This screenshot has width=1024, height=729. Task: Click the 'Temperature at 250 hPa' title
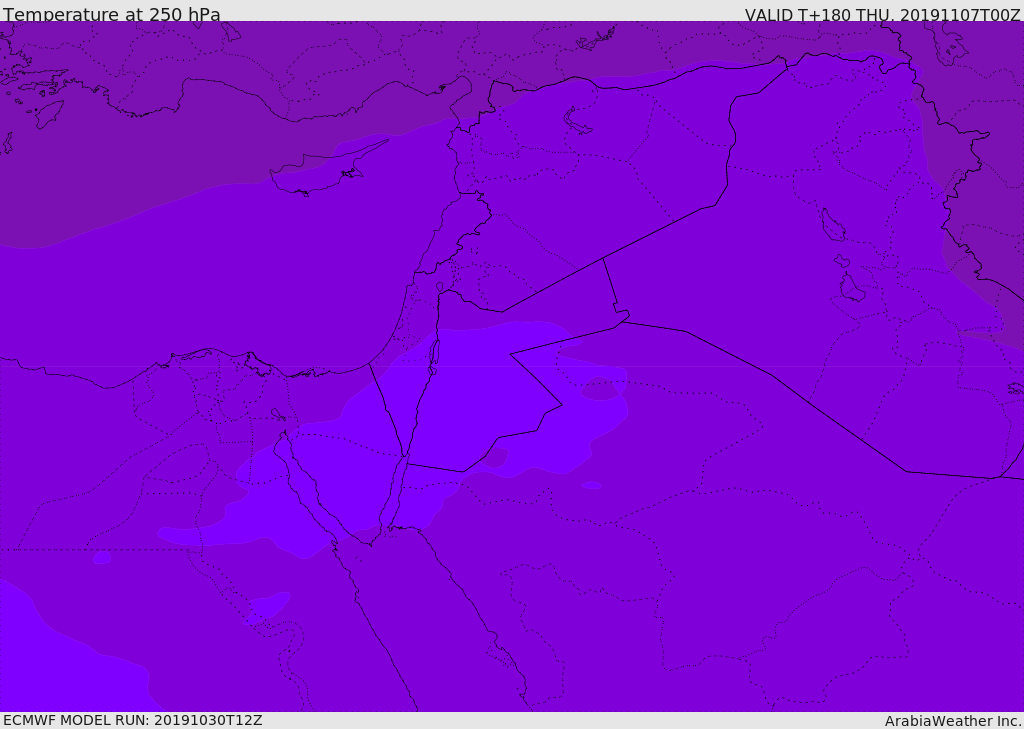(112, 14)
